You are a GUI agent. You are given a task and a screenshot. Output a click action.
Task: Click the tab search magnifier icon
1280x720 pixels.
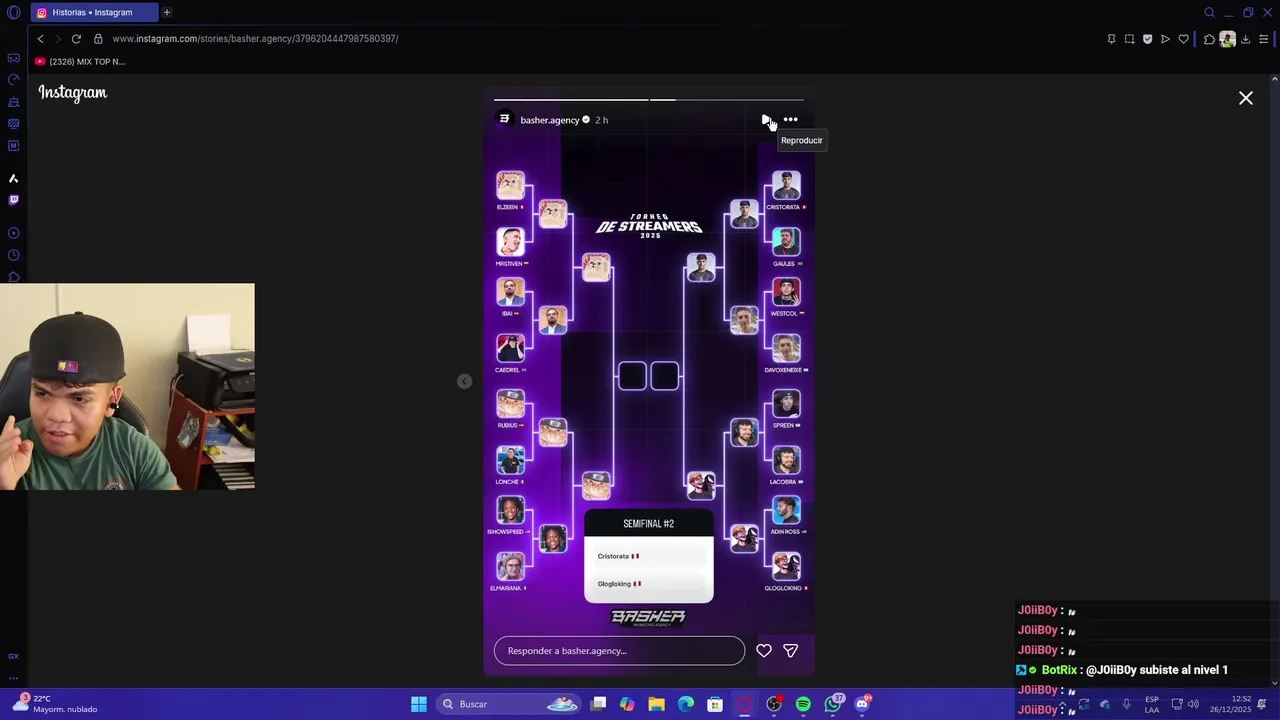(1209, 12)
